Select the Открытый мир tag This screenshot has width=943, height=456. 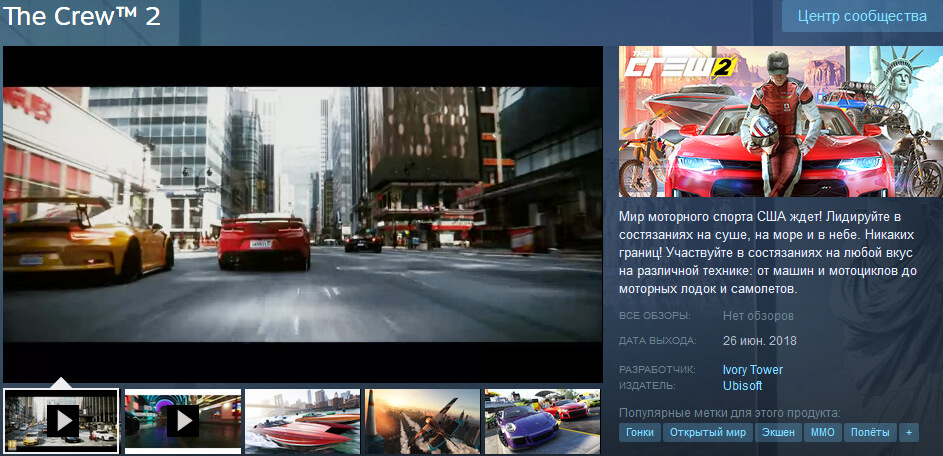point(708,433)
